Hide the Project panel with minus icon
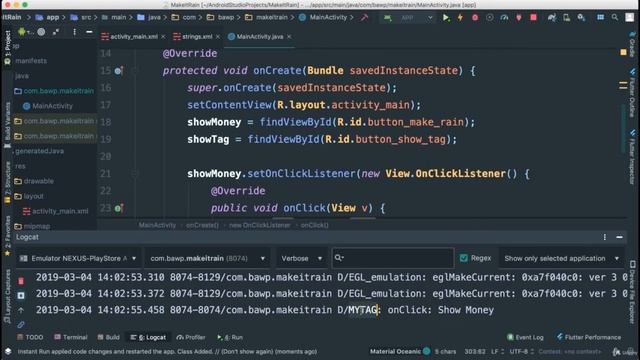This screenshot has width=640, height=360. point(89,32)
